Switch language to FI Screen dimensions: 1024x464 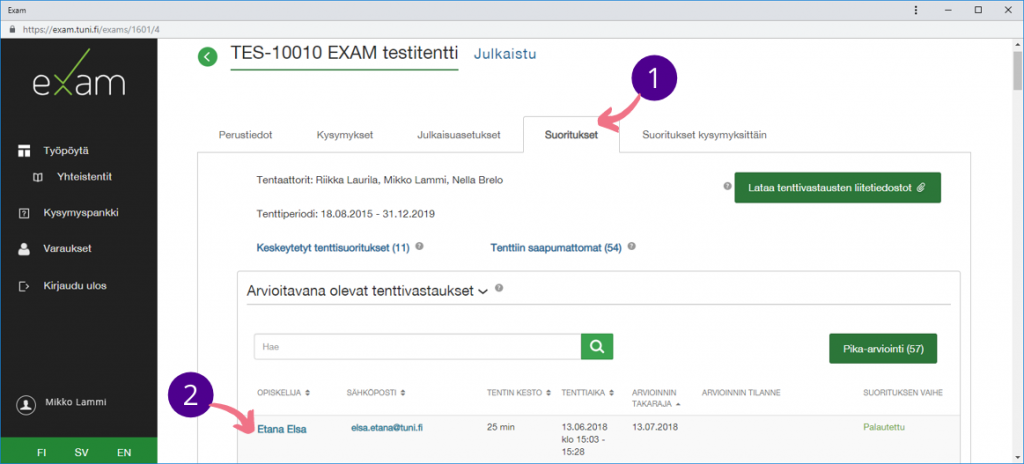(x=42, y=452)
